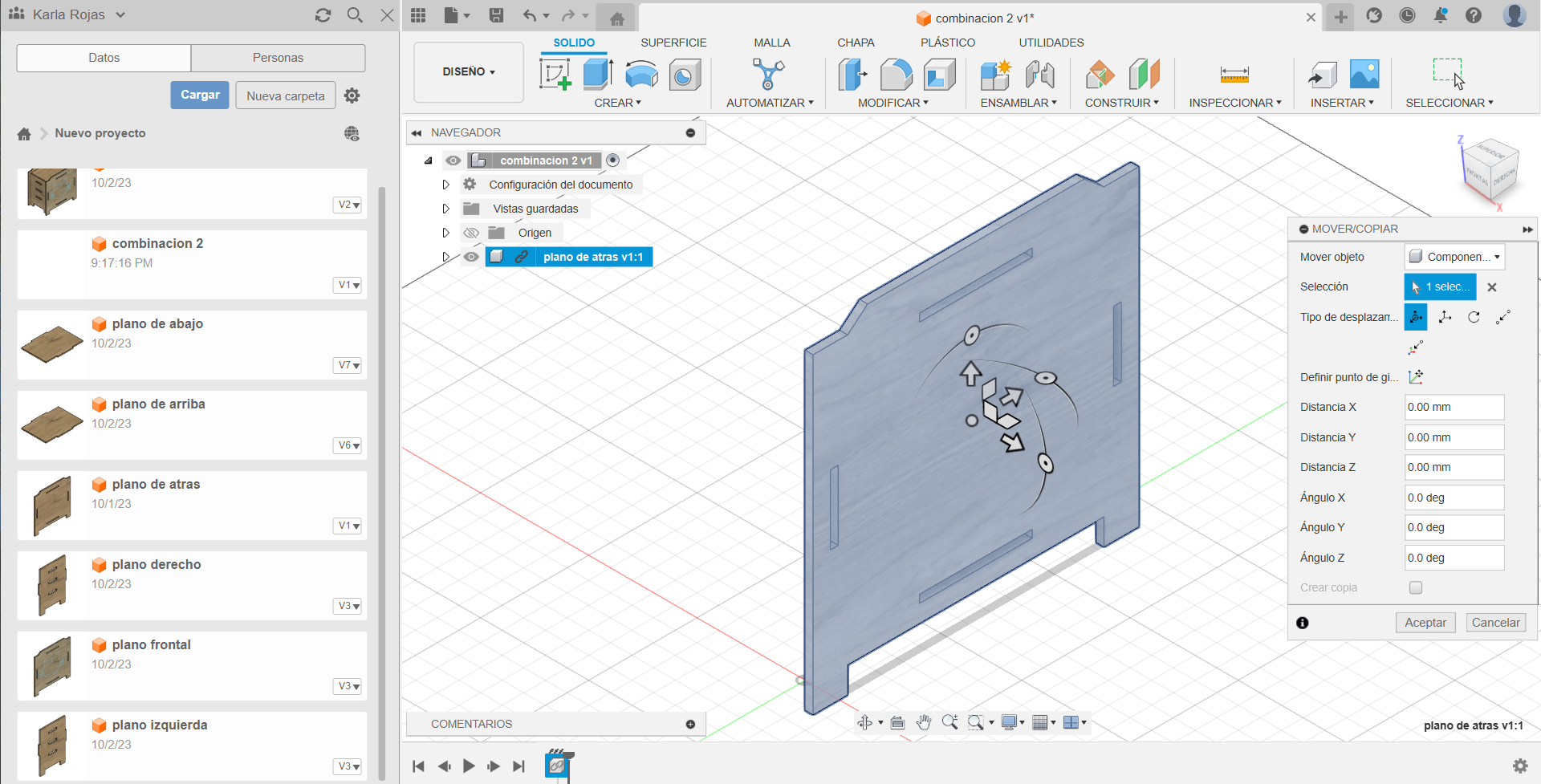The width and height of the screenshot is (1541, 784).
Task: Open the plano frontal thumbnail
Action: (52, 665)
